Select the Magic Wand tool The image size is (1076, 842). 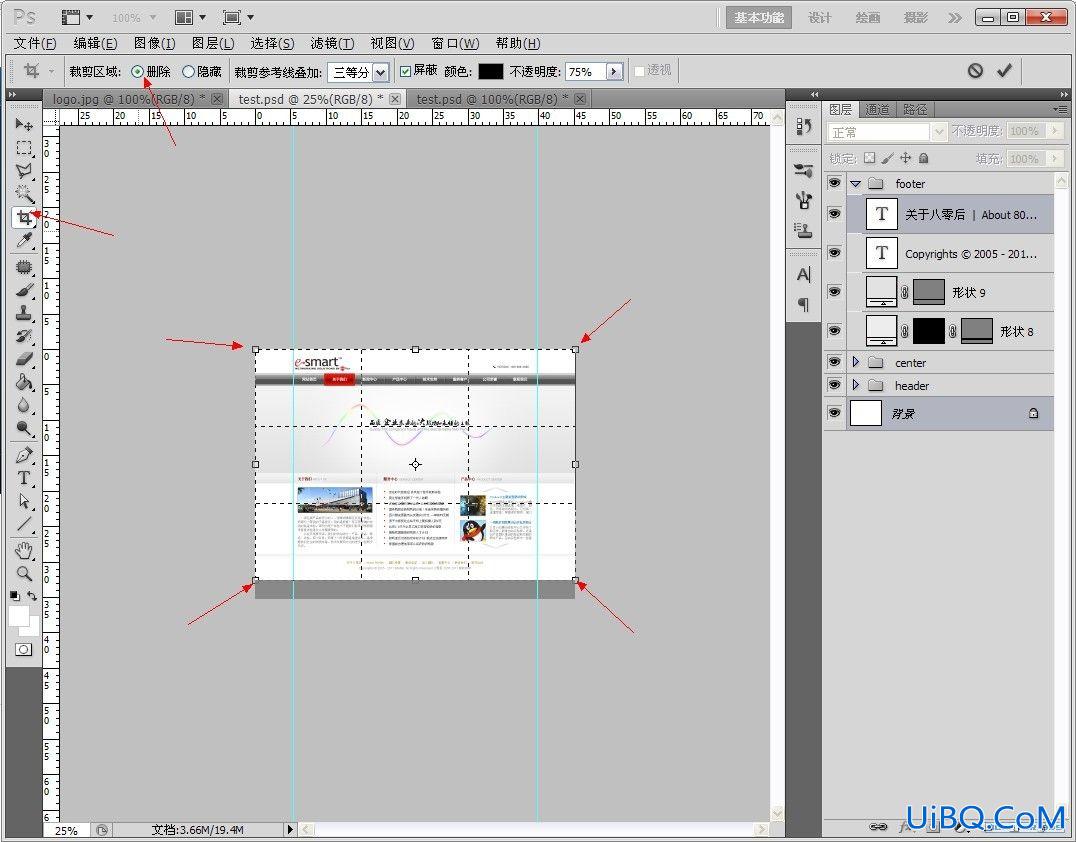pyautogui.click(x=24, y=194)
